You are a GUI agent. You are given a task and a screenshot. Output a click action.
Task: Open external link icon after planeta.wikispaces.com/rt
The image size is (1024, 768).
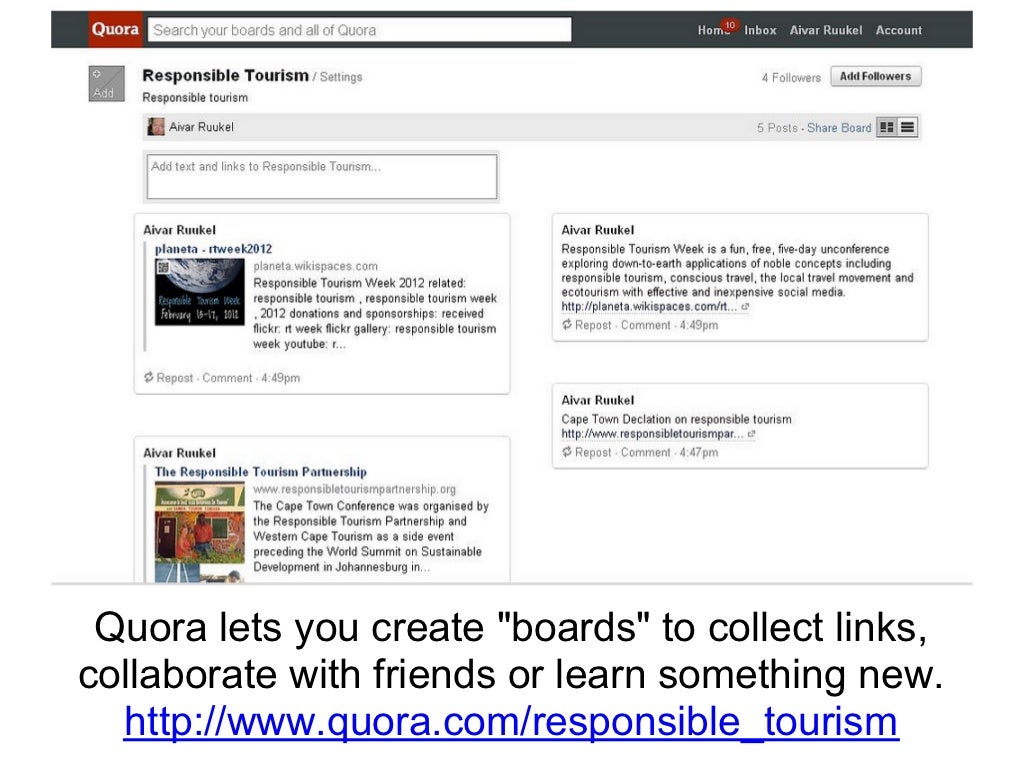pos(745,306)
